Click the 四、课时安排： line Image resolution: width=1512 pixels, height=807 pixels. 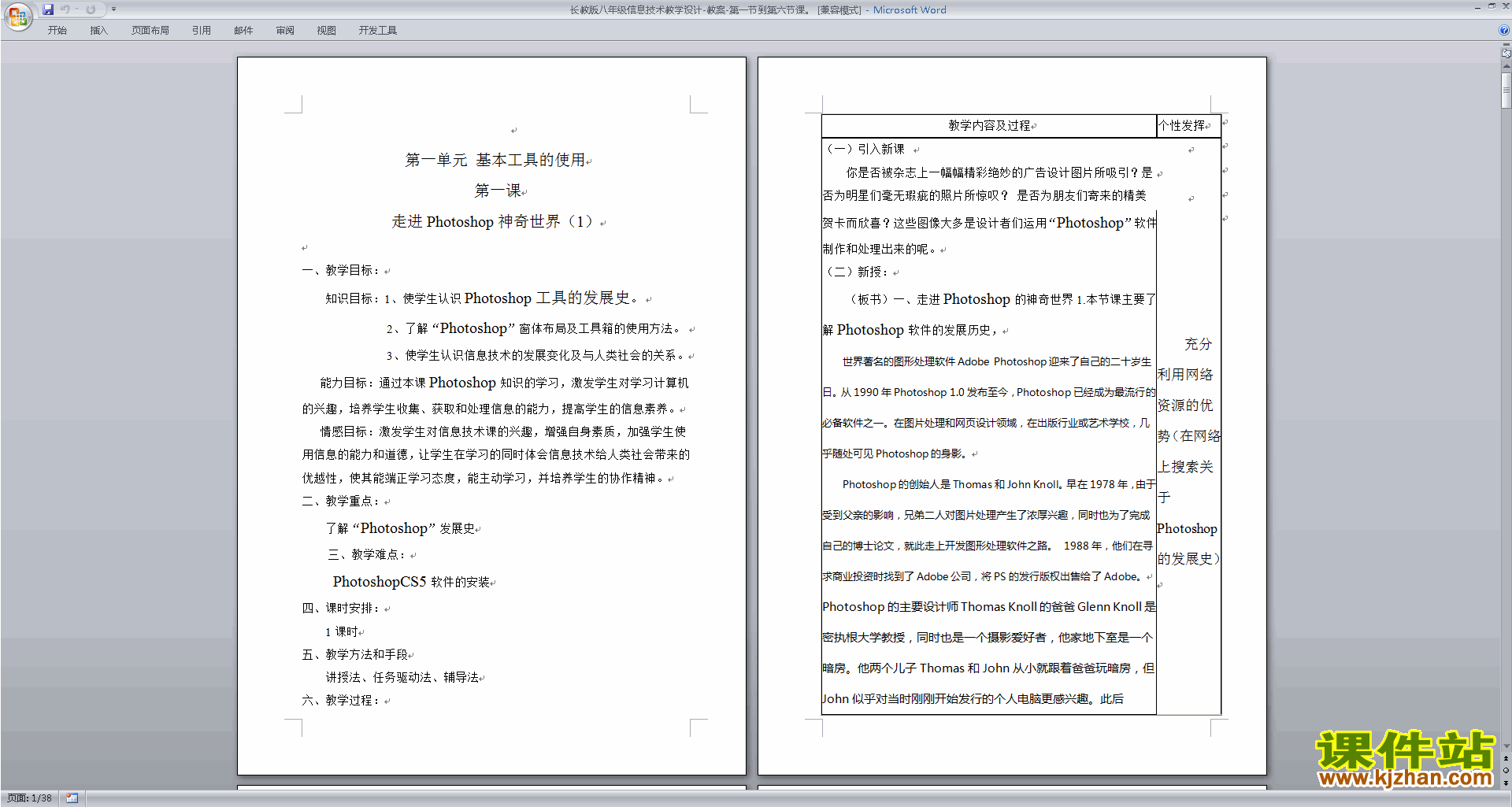(x=340, y=608)
